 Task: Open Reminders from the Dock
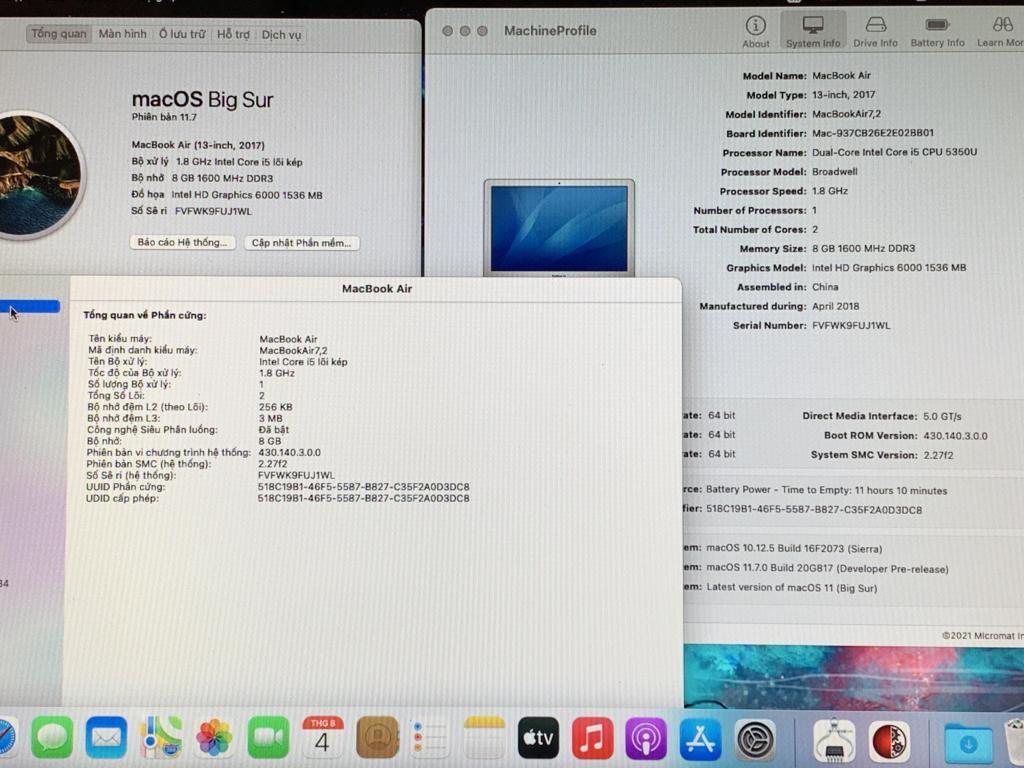(430, 738)
